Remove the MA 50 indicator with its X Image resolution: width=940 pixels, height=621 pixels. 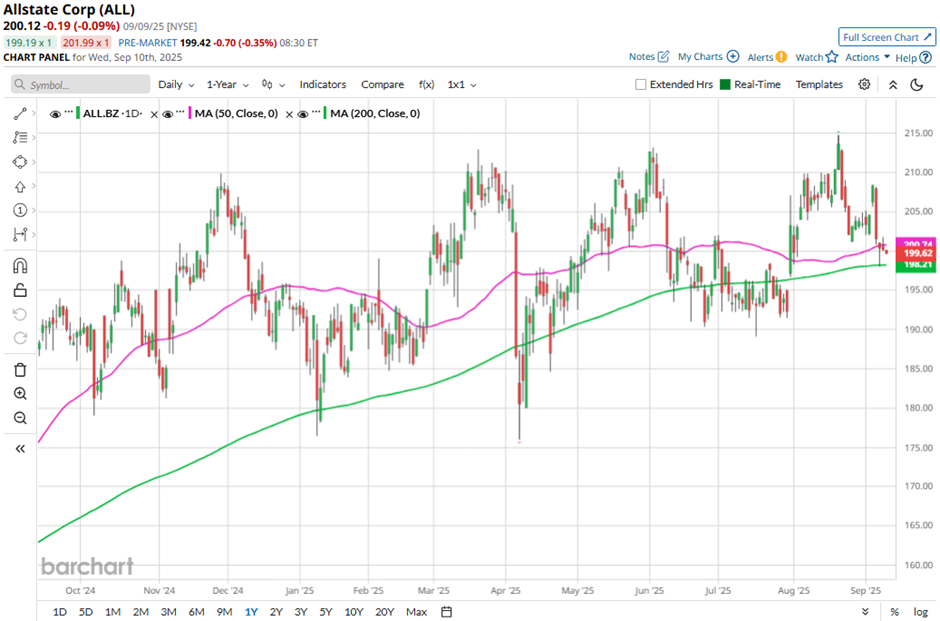pyautogui.click(x=289, y=114)
